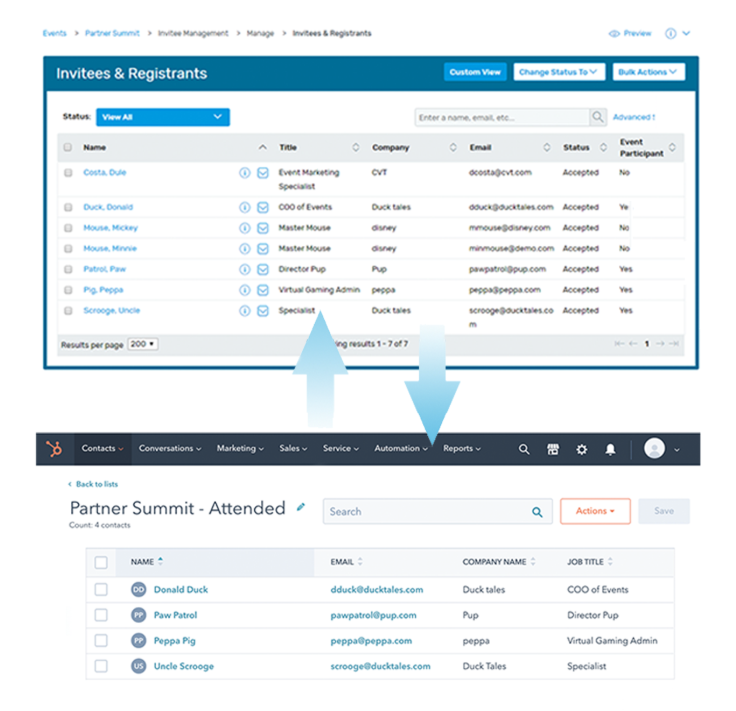Open the Actions dropdown in HubSpot

click(595, 511)
